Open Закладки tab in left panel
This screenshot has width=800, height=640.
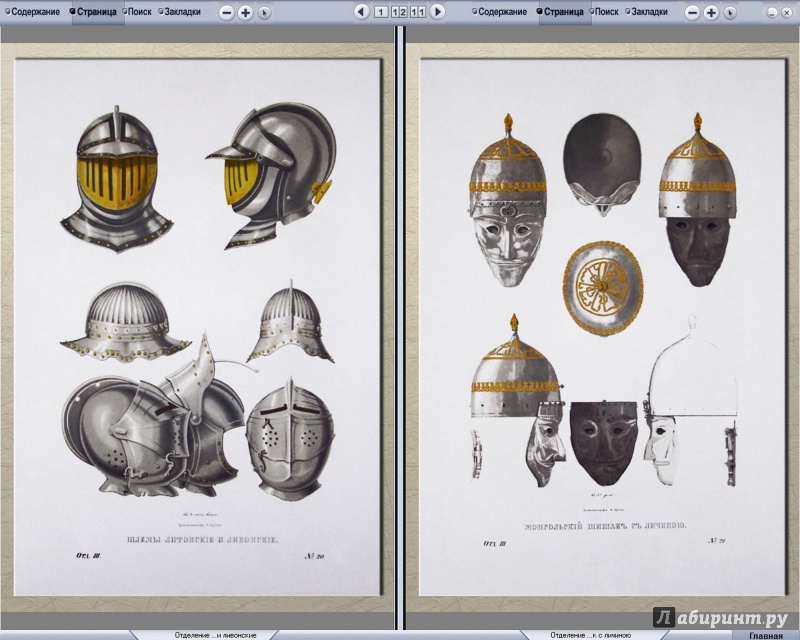coord(180,11)
